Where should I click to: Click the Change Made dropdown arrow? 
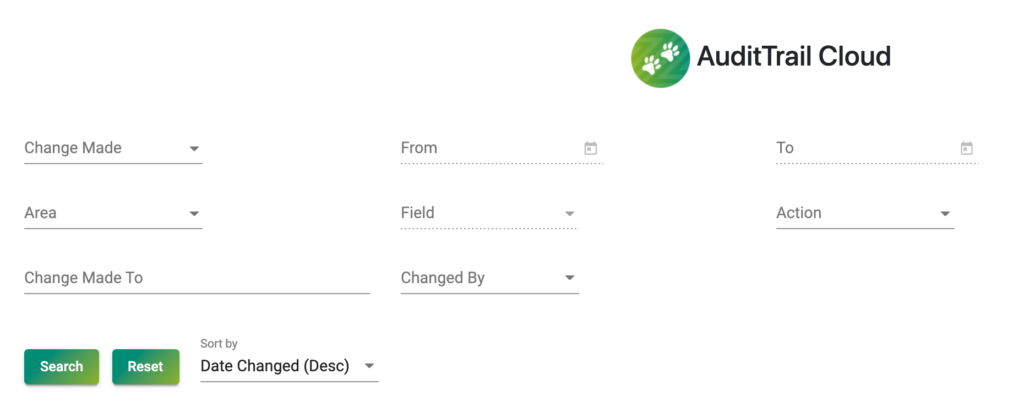(194, 149)
